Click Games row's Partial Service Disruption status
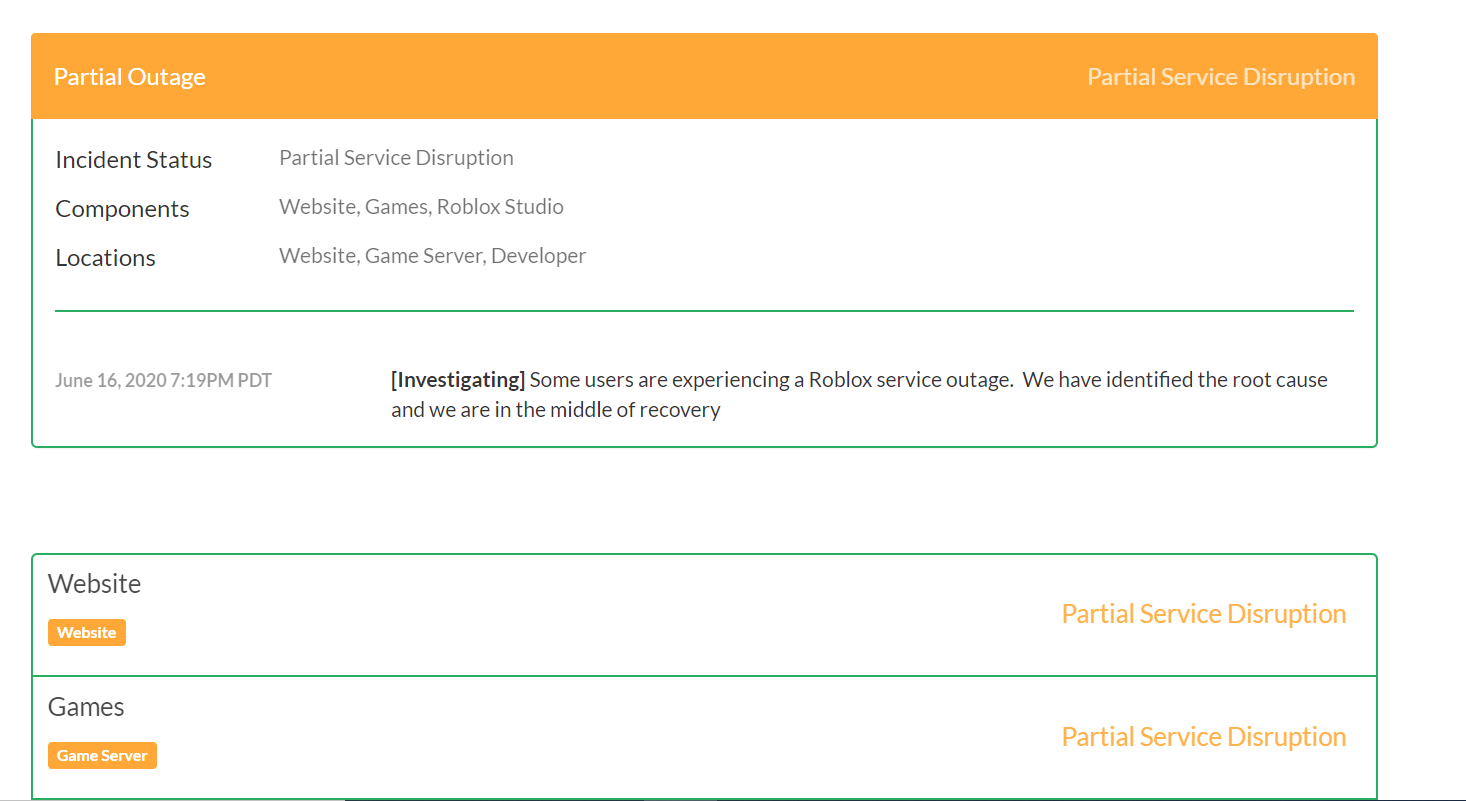The width and height of the screenshot is (1466, 801). [1204, 737]
